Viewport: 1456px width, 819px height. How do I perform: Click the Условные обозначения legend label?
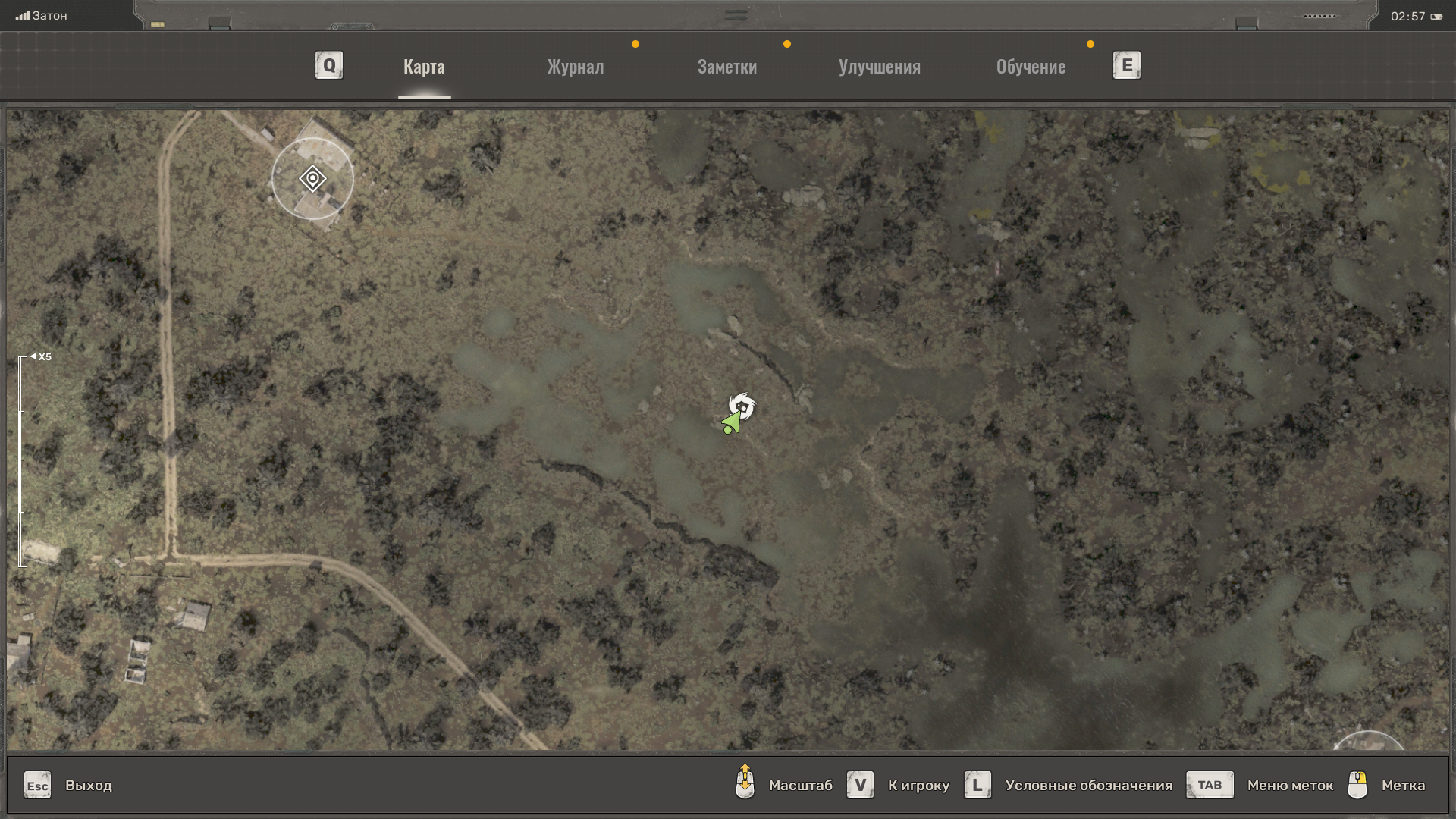[1088, 785]
